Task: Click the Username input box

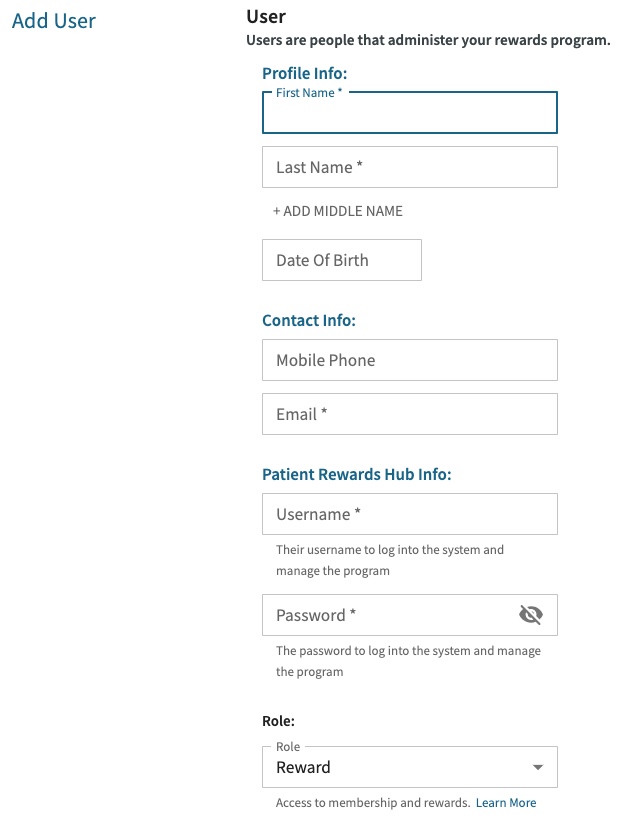Action: tap(409, 514)
